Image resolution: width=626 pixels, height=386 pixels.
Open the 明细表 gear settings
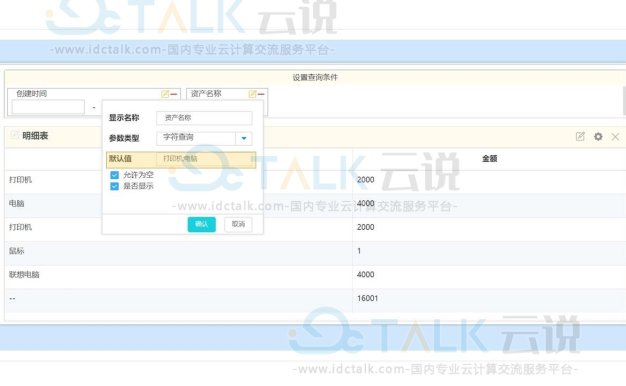598,137
